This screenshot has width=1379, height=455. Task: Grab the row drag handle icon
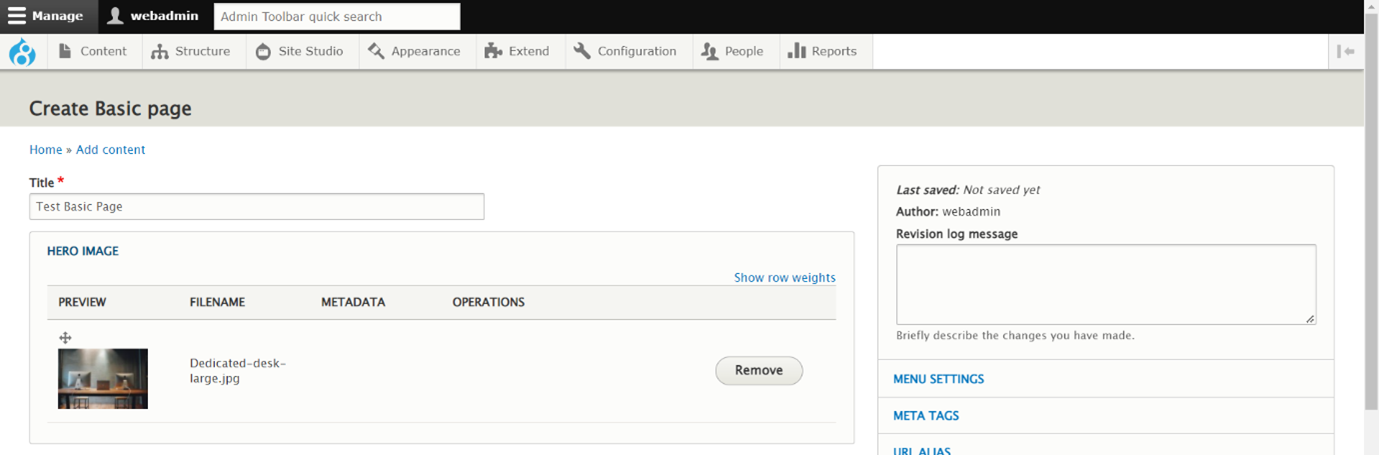click(65, 338)
